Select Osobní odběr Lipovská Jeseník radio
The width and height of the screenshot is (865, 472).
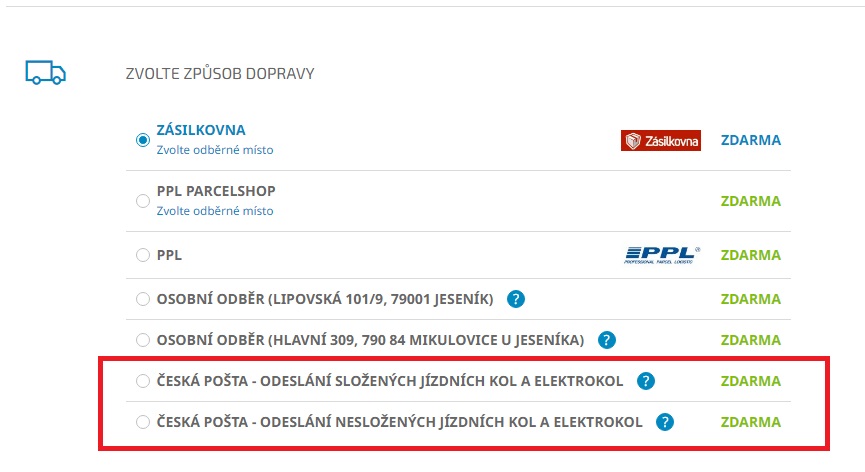[x=143, y=299]
